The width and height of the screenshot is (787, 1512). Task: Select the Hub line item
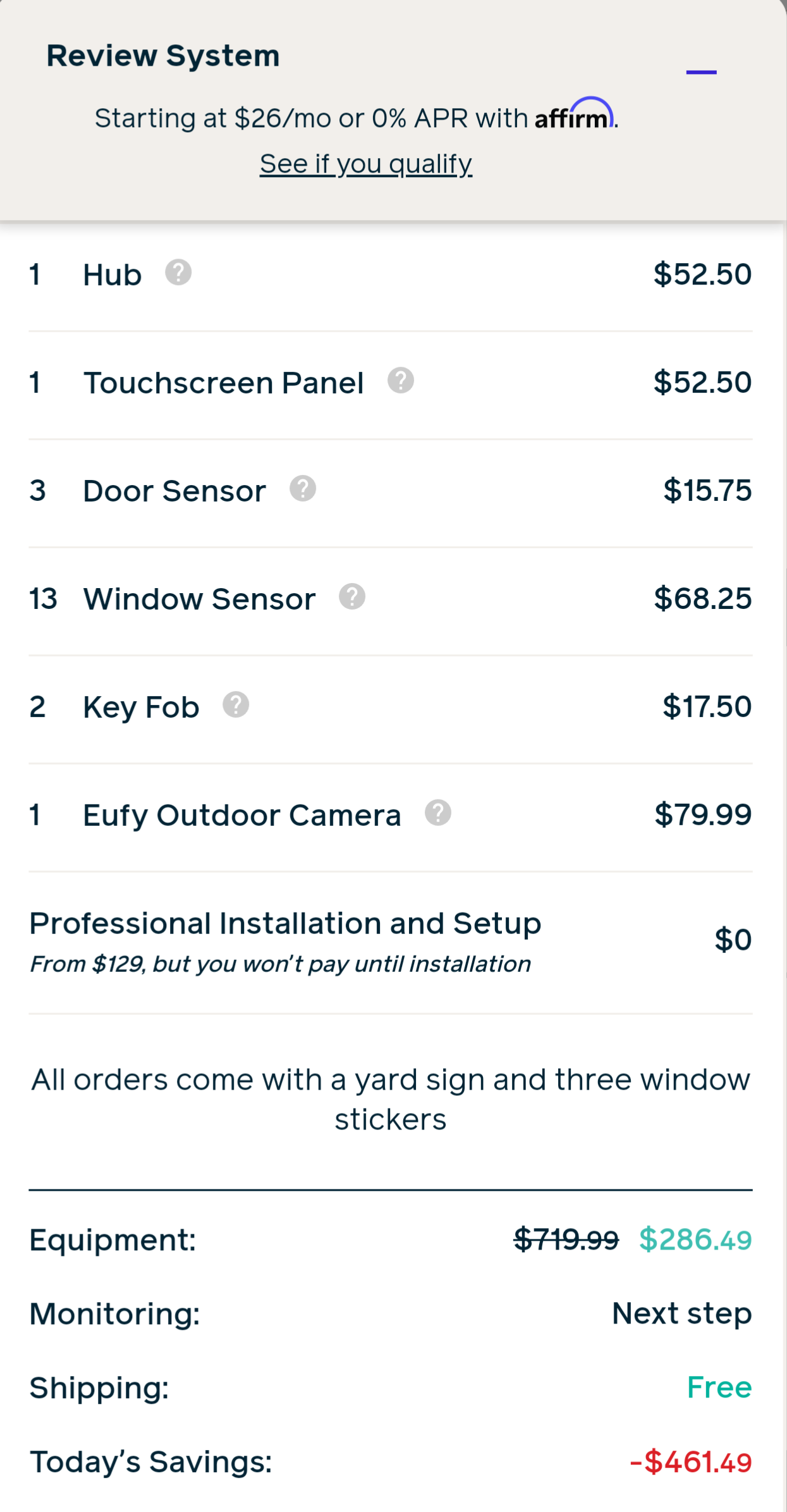[x=113, y=275]
